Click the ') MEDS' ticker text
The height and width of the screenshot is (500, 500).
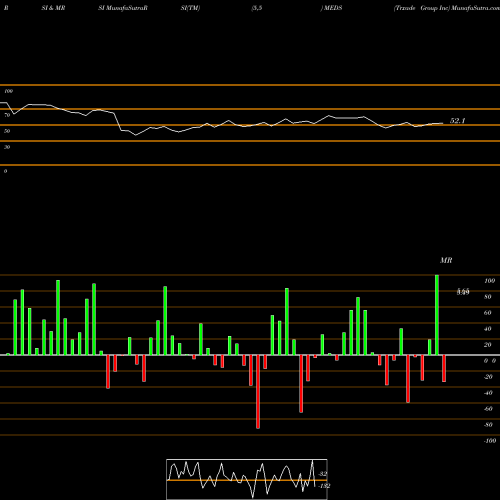[x=331, y=8]
